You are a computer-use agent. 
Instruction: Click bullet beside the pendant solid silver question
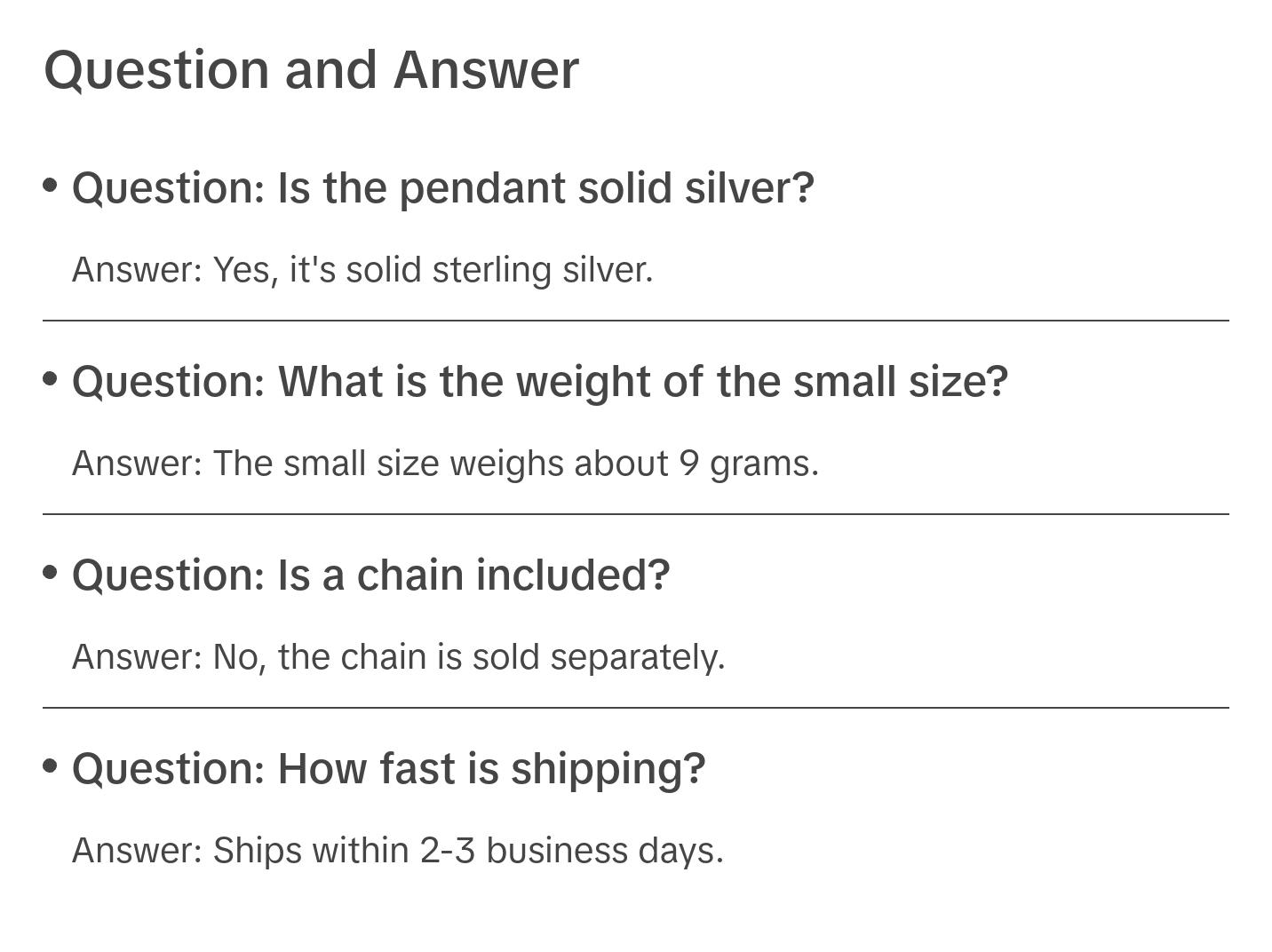point(51,186)
